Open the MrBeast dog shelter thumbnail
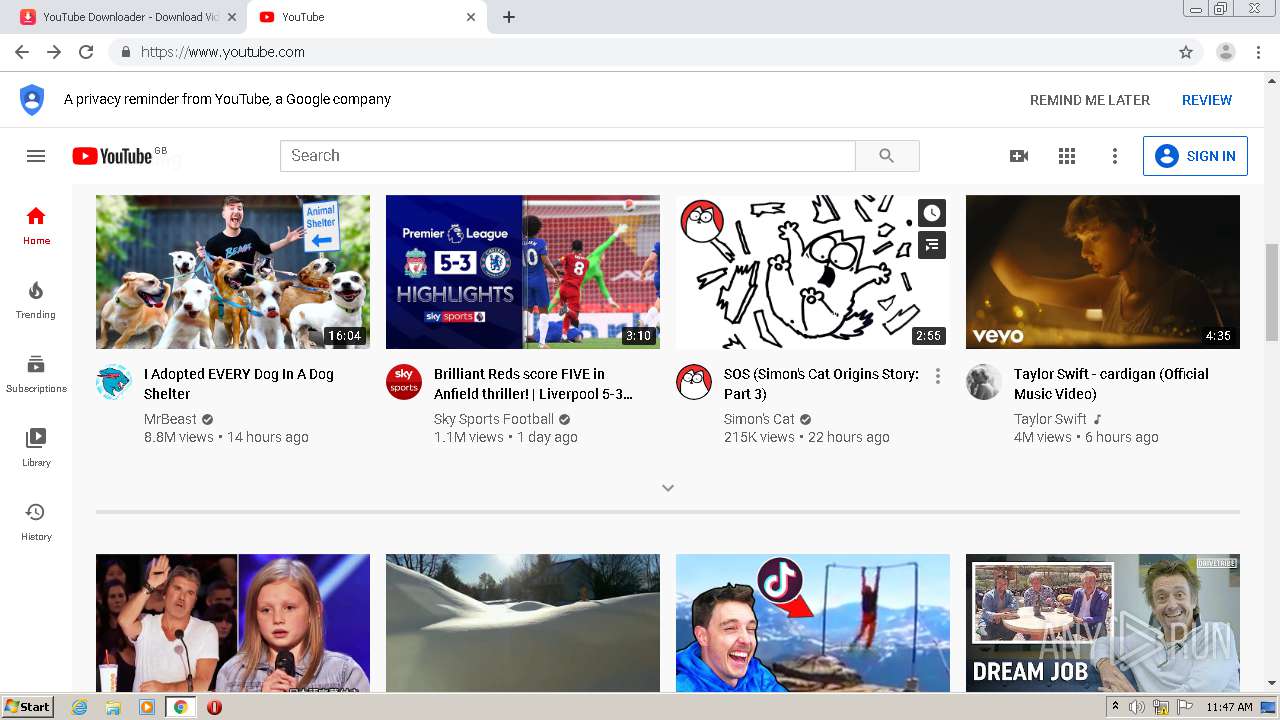1280x720 pixels. click(233, 272)
